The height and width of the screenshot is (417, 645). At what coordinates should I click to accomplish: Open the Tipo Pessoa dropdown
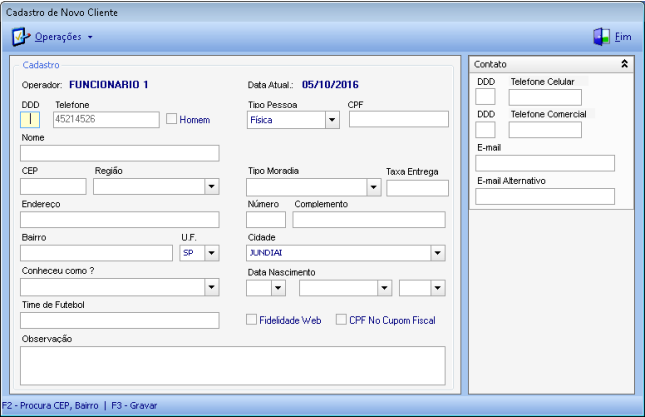tap(332, 120)
